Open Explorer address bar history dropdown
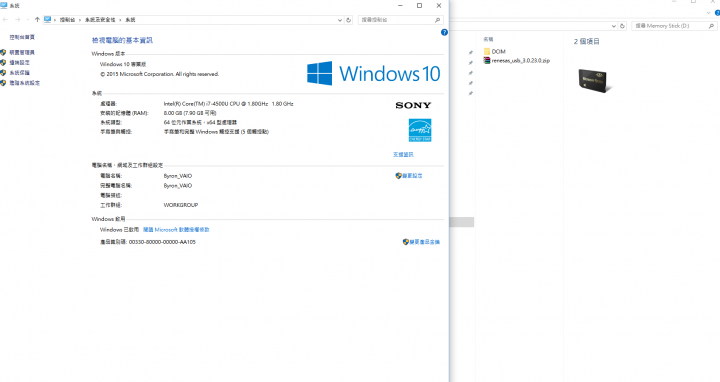Screen dimensions: 720x382 point(613,26)
